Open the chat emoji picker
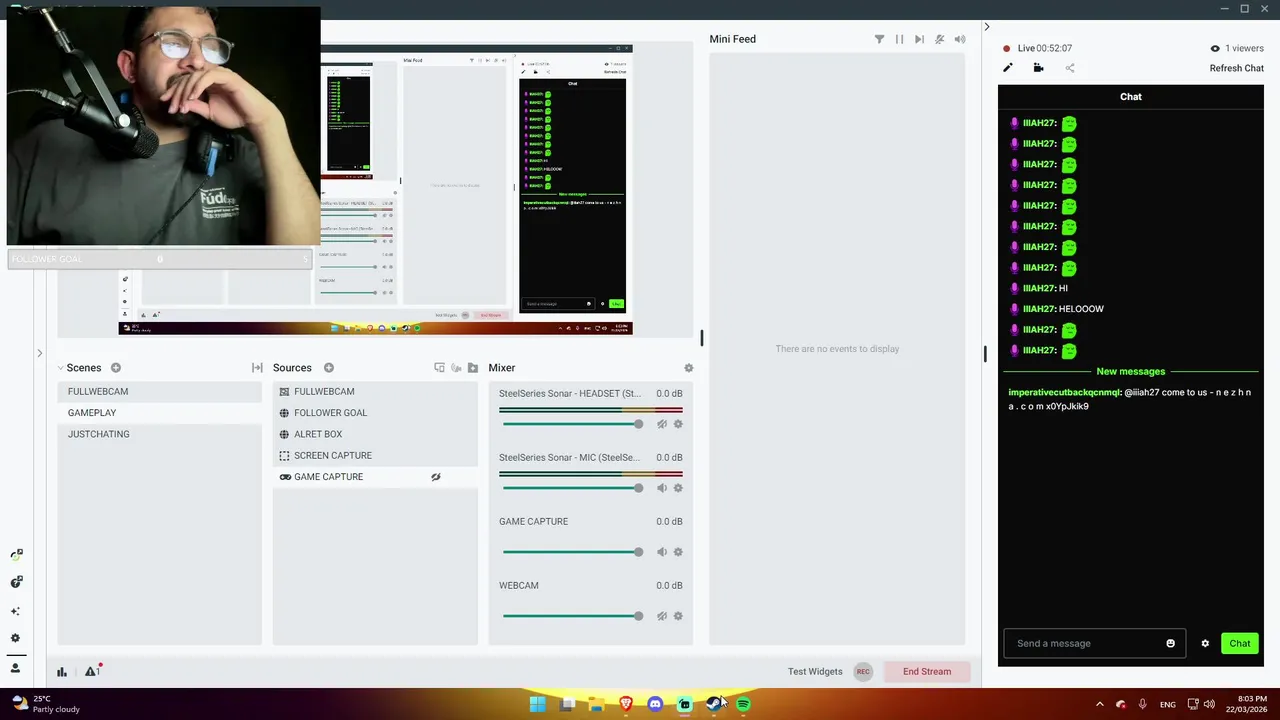1280x720 pixels. pos(1171,643)
